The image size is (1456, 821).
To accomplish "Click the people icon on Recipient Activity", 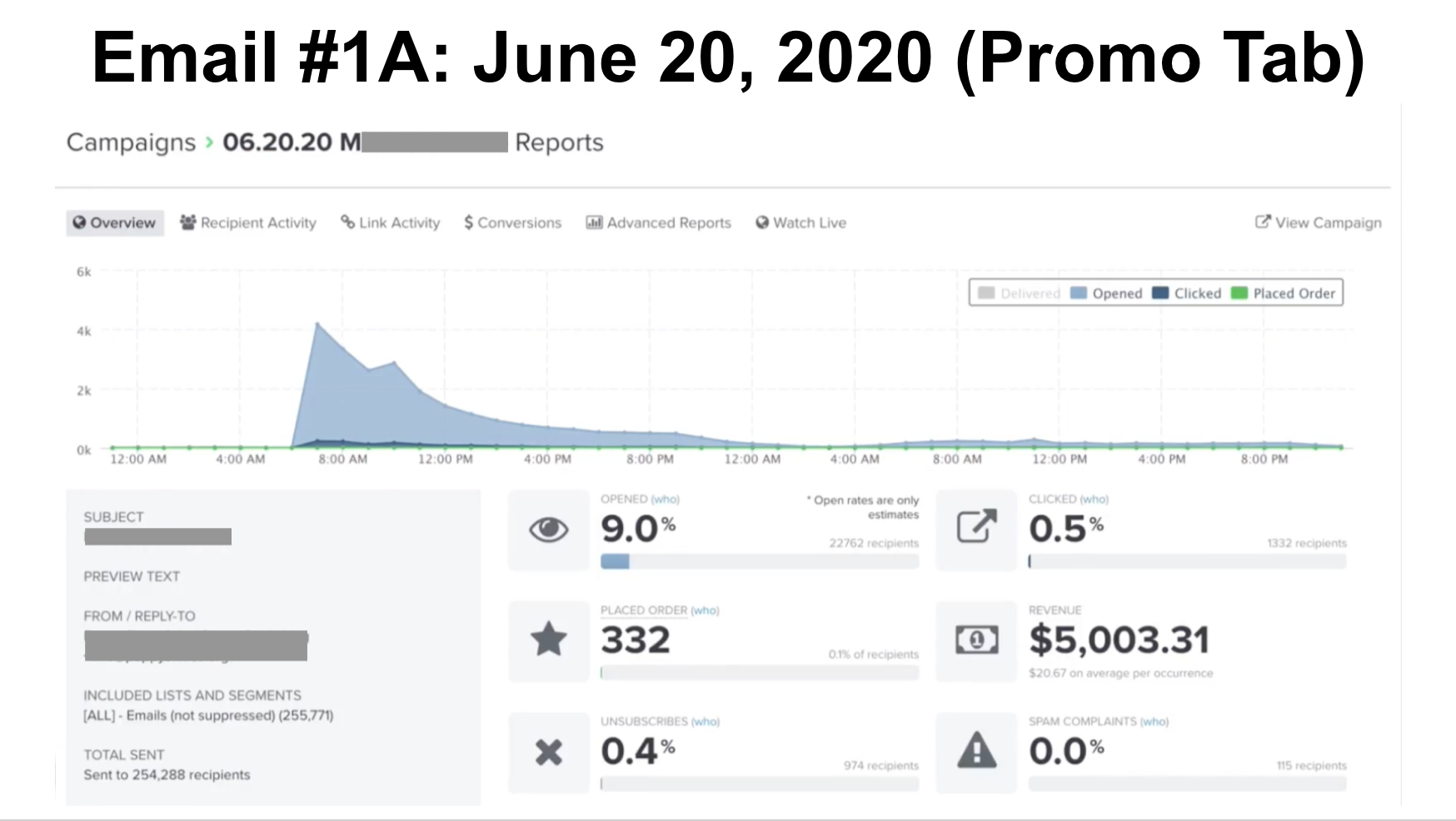I will [x=187, y=222].
